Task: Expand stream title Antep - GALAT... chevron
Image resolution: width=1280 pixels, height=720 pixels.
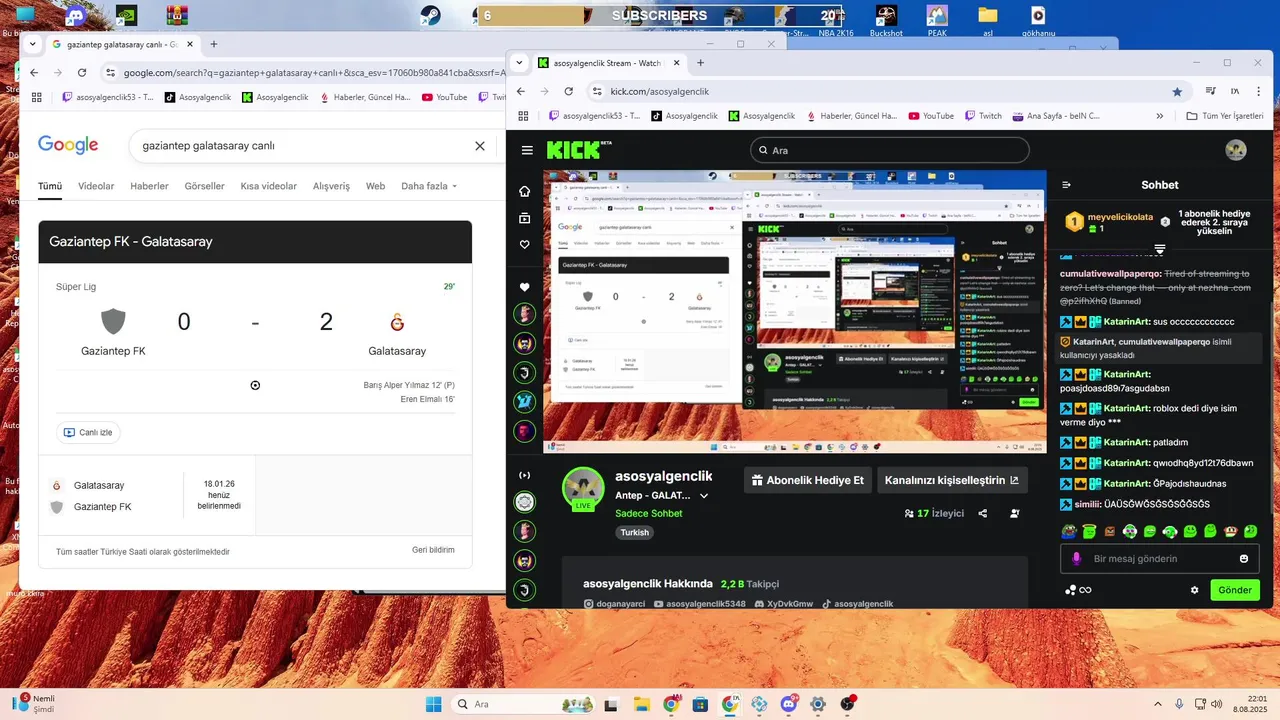Action: (x=704, y=496)
